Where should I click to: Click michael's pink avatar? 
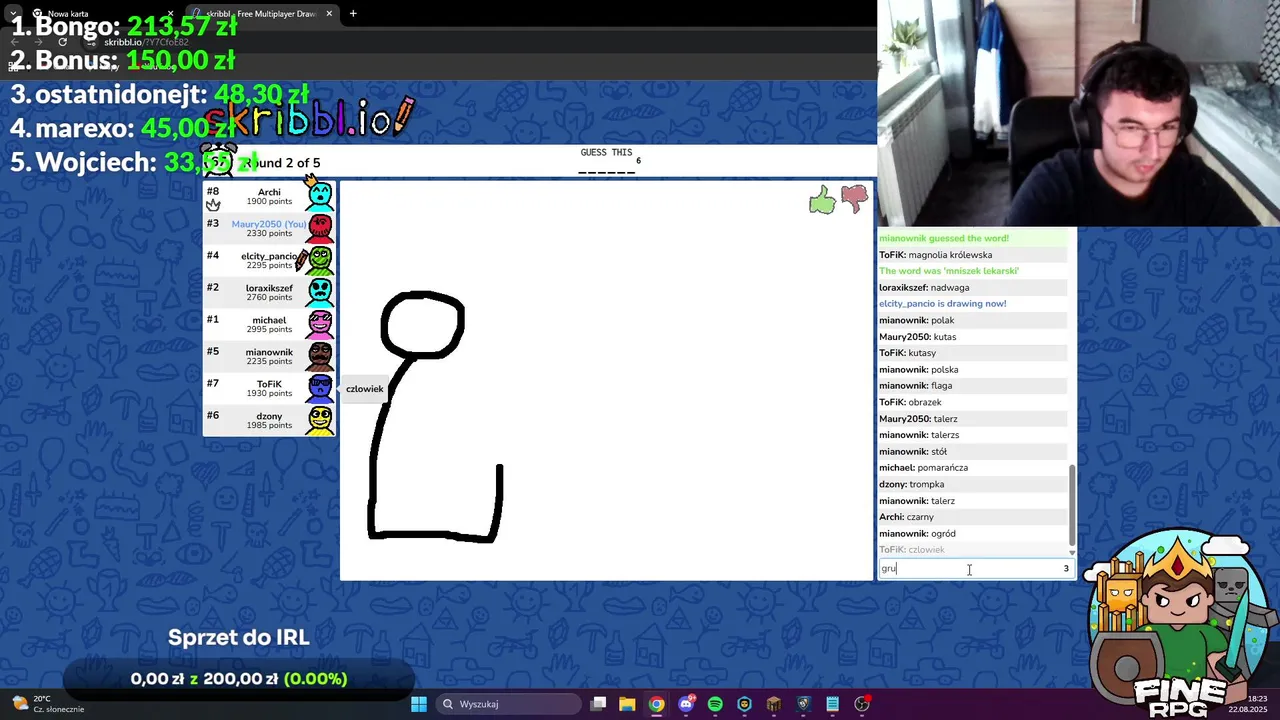320,324
